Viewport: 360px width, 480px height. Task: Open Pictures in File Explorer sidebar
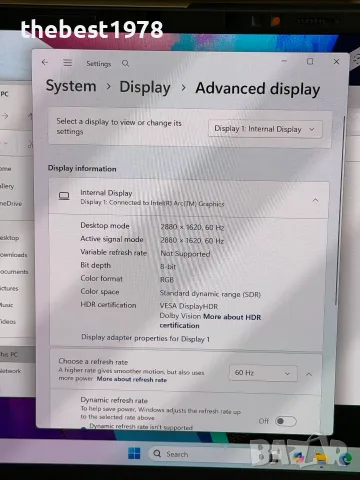9,288
